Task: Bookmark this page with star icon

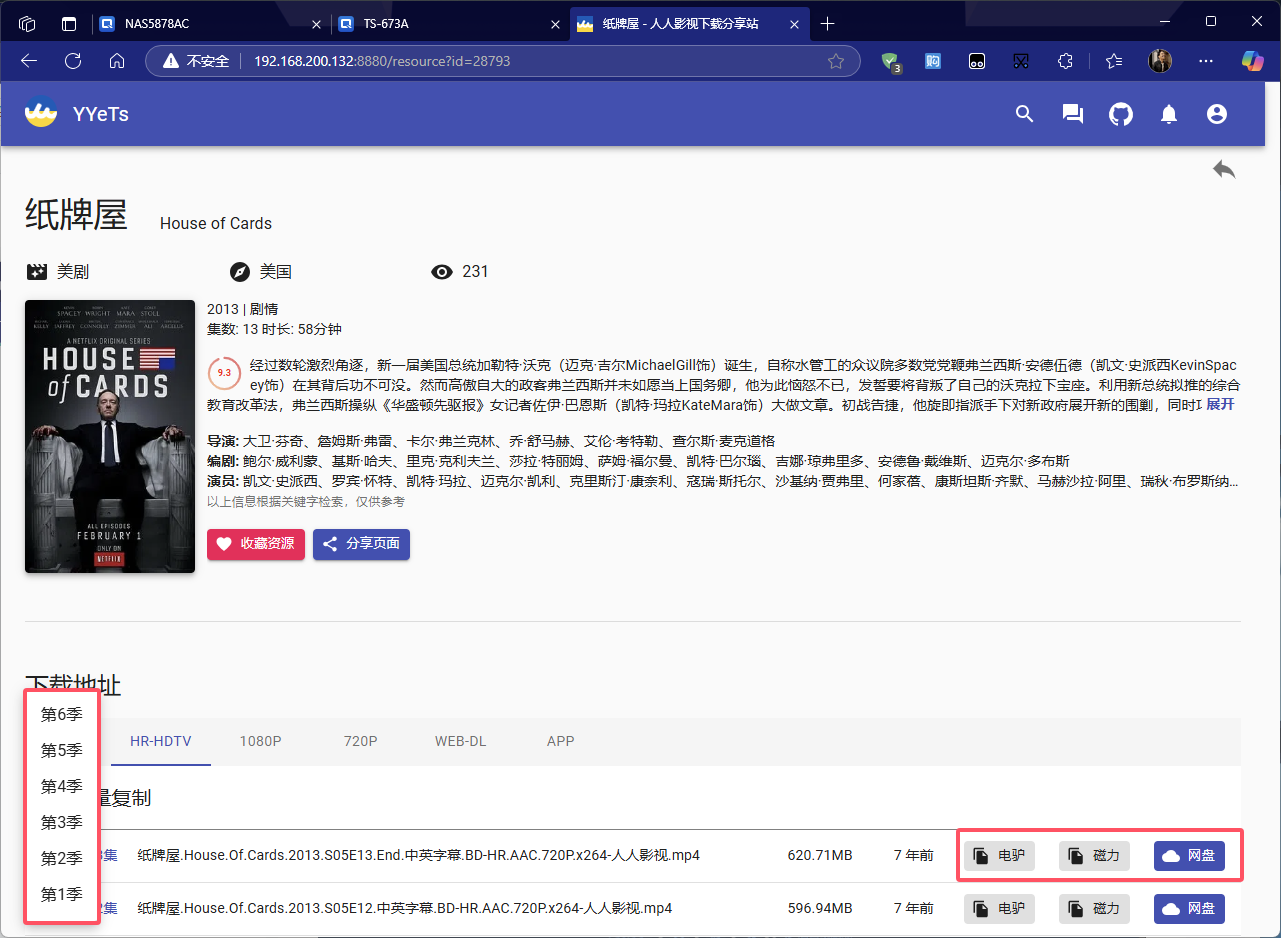Action: (836, 61)
